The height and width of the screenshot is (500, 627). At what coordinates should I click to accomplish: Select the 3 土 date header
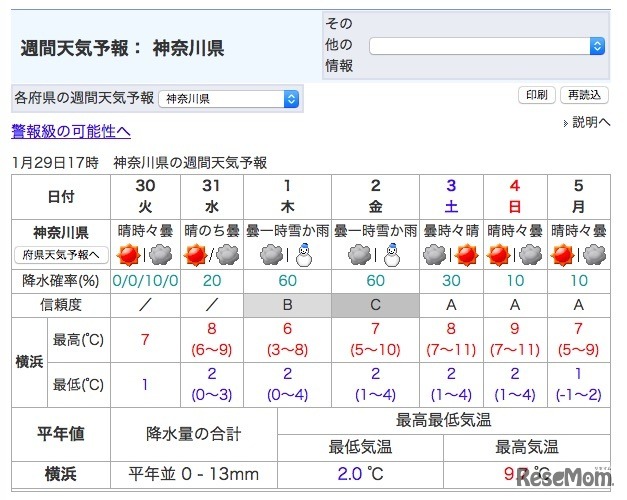click(451, 196)
